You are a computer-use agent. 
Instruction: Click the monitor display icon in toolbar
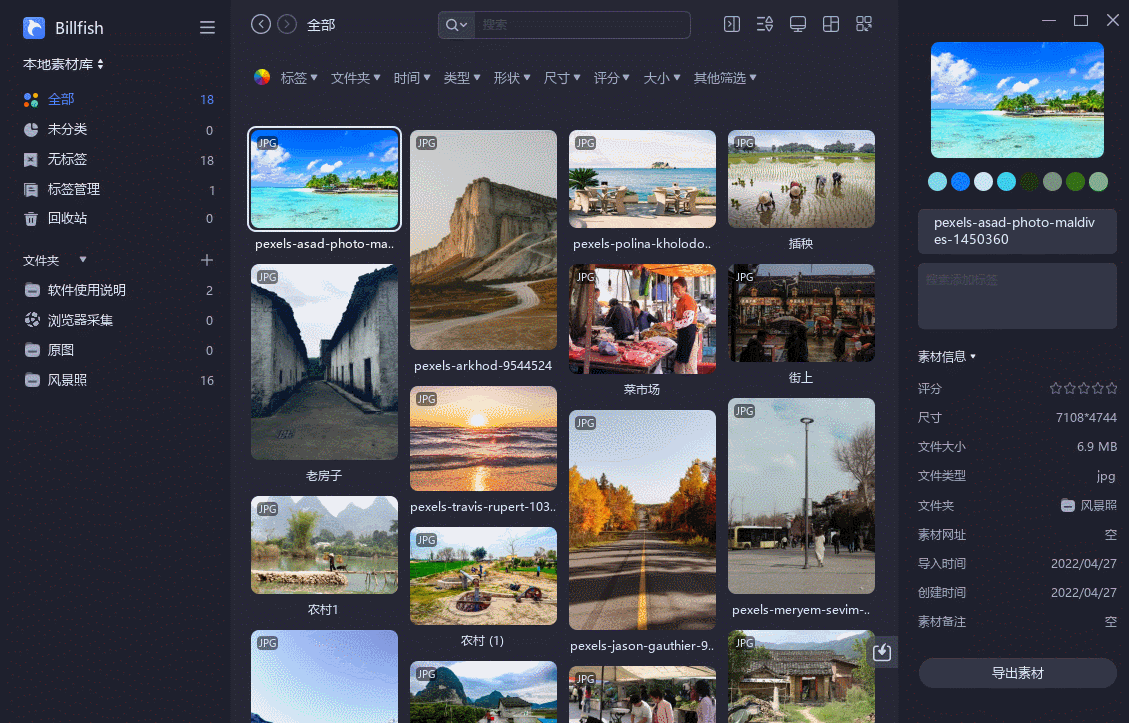[x=798, y=25]
